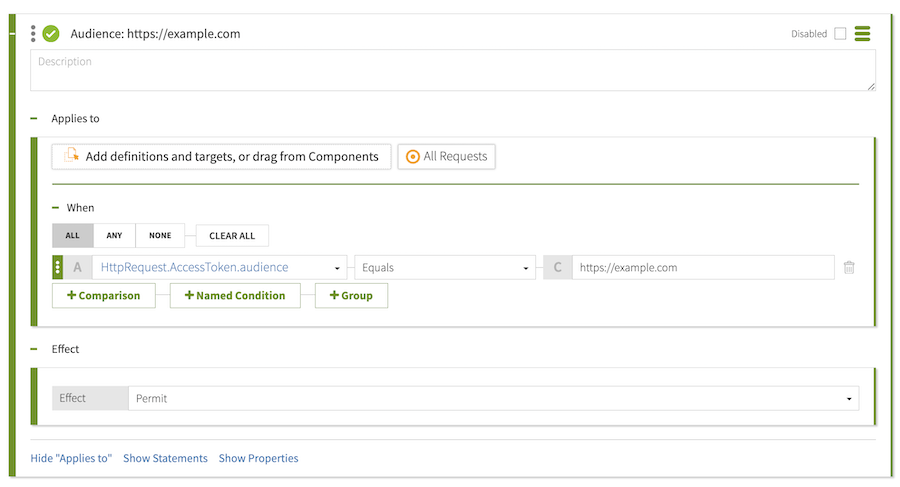Image resolution: width=900 pixels, height=487 pixels.
Task: Add a new Comparison
Action: pyautogui.click(x=103, y=295)
